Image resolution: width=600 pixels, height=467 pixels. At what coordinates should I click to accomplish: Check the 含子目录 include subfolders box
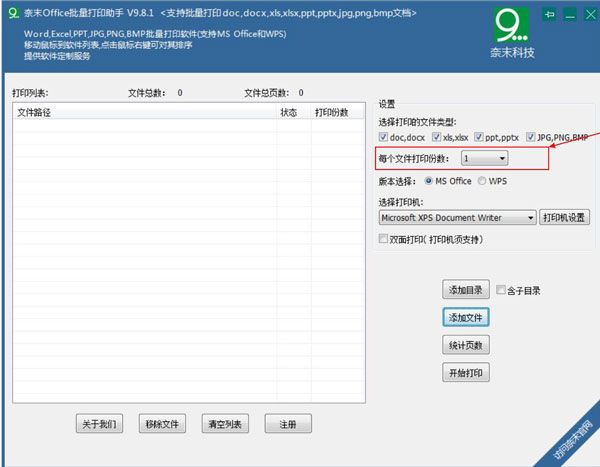tap(501, 290)
